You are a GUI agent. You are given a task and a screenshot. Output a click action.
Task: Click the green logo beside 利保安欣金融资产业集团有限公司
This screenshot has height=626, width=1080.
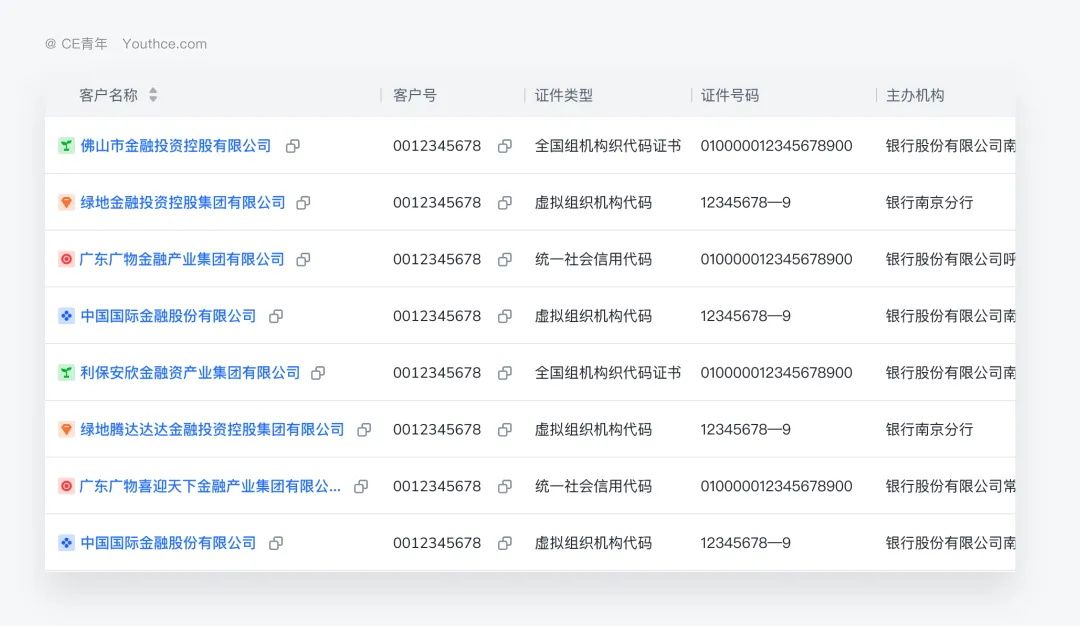66,373
